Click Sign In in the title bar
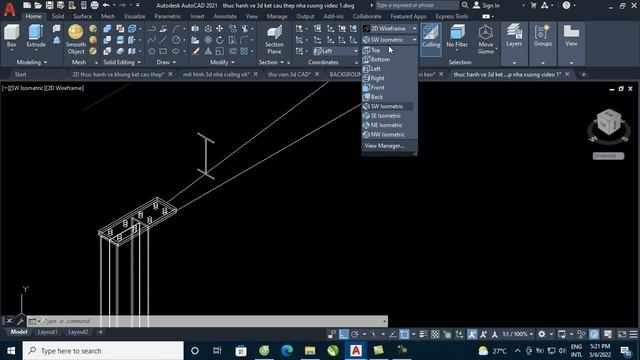The height and width of the screenshot is (360, 640). pos(486,5)
